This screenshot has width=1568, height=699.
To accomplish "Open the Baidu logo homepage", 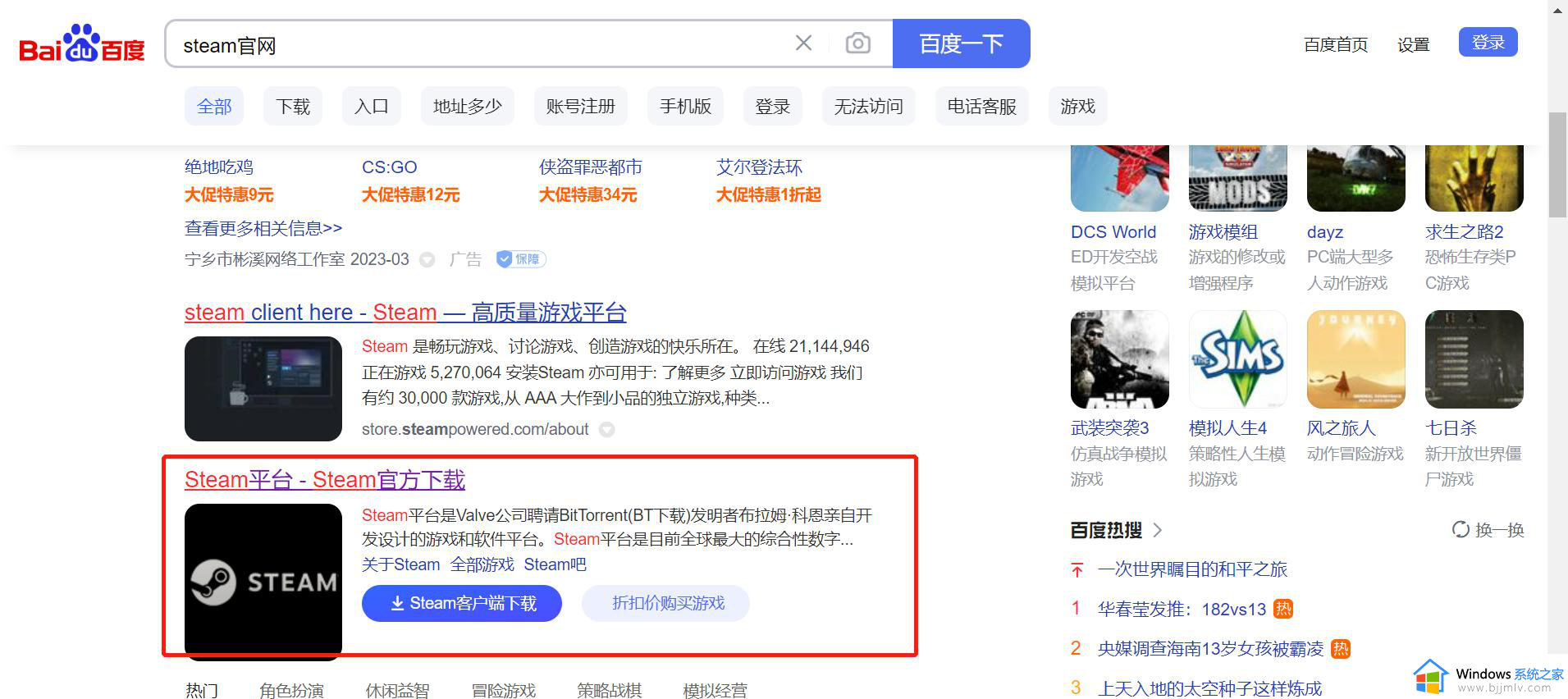I will [x=82, y=43].
